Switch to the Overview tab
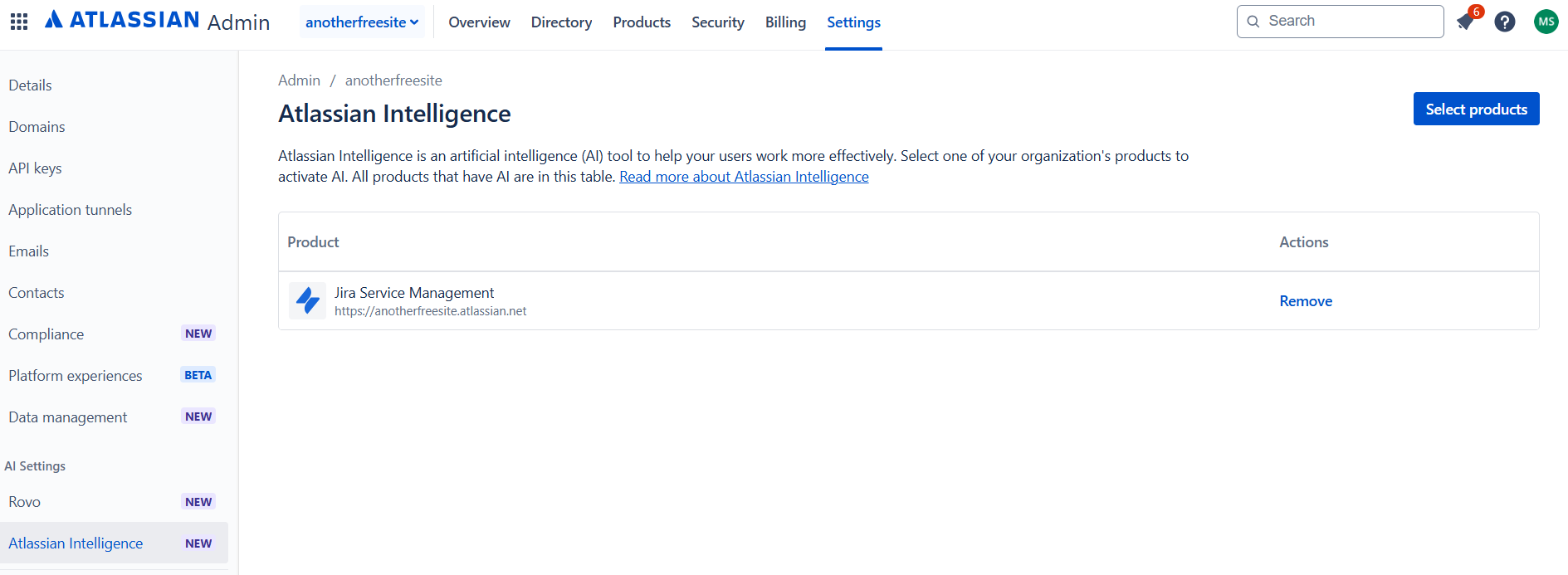 tap(479, 22)
